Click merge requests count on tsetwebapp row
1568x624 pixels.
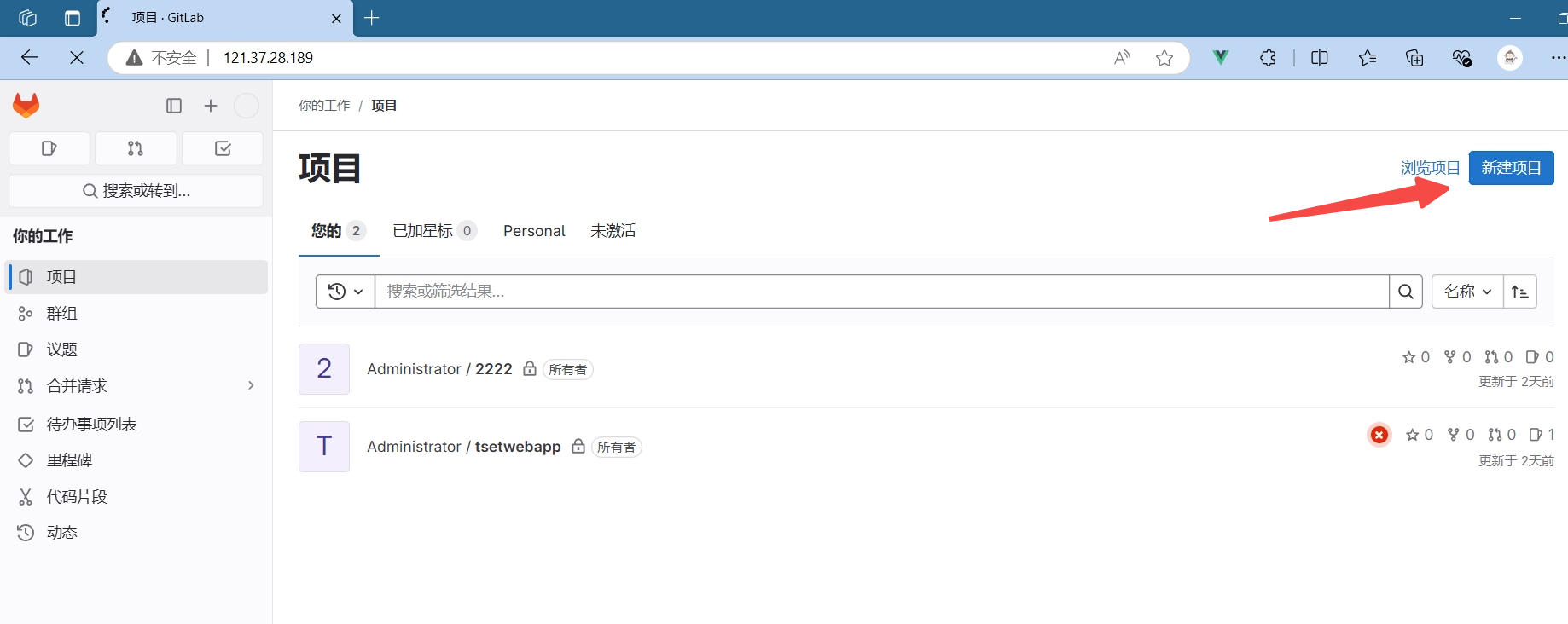(x=1502, y=435)
